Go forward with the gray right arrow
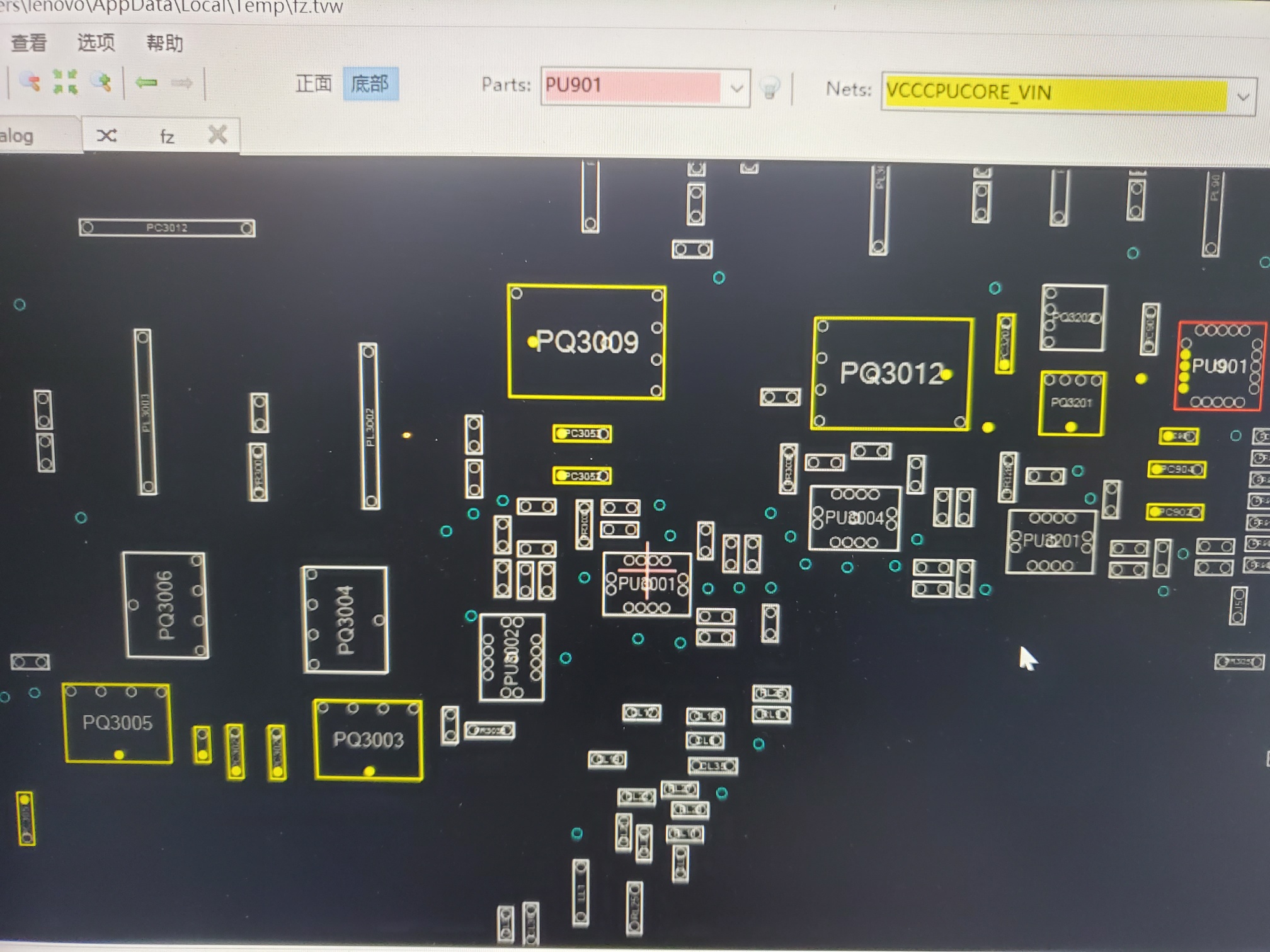The height and width of the screenshot is (952, 1270). (x=181, y=82)
